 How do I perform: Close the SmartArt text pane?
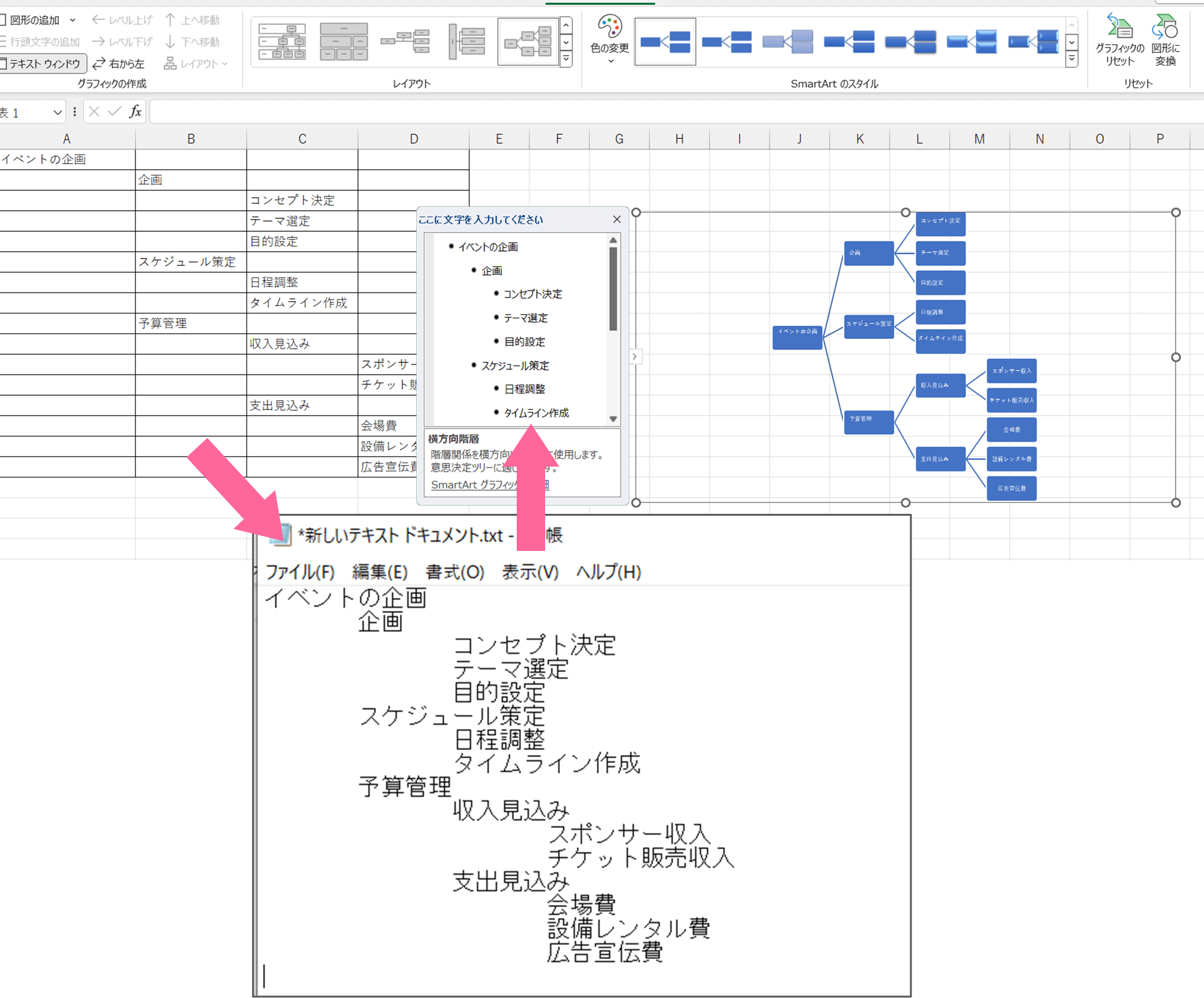(x=616, y=220)
